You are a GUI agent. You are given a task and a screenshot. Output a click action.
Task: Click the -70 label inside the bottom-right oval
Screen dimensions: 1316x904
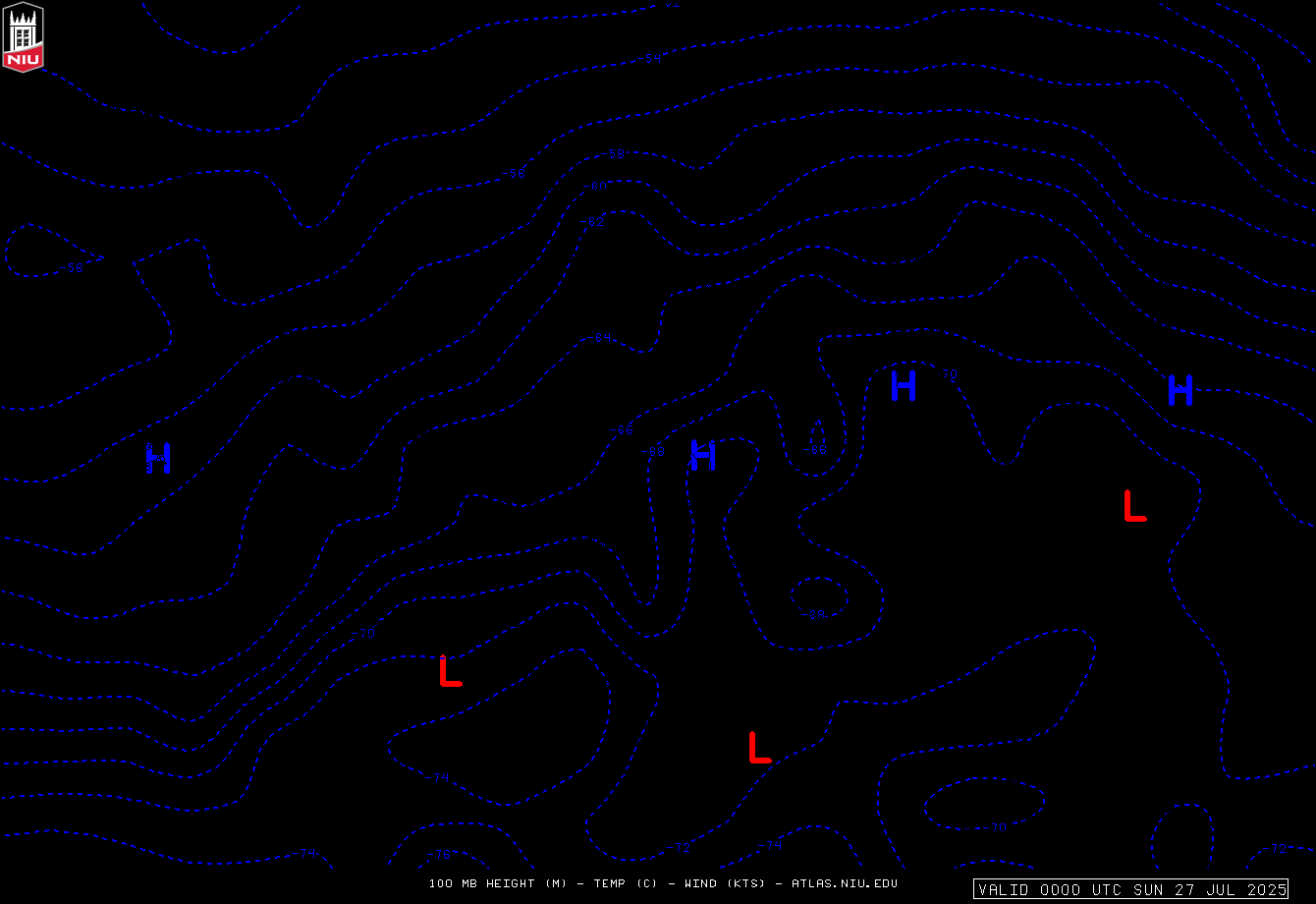point(995,828)
